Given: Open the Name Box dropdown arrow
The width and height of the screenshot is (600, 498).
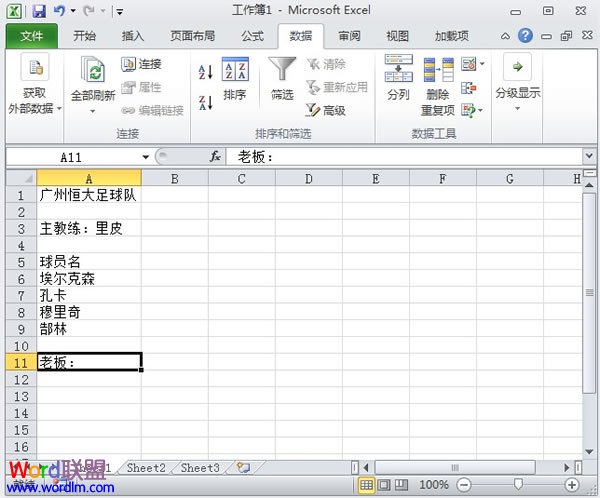Looking at the screenshot, I should pos(145,157).
